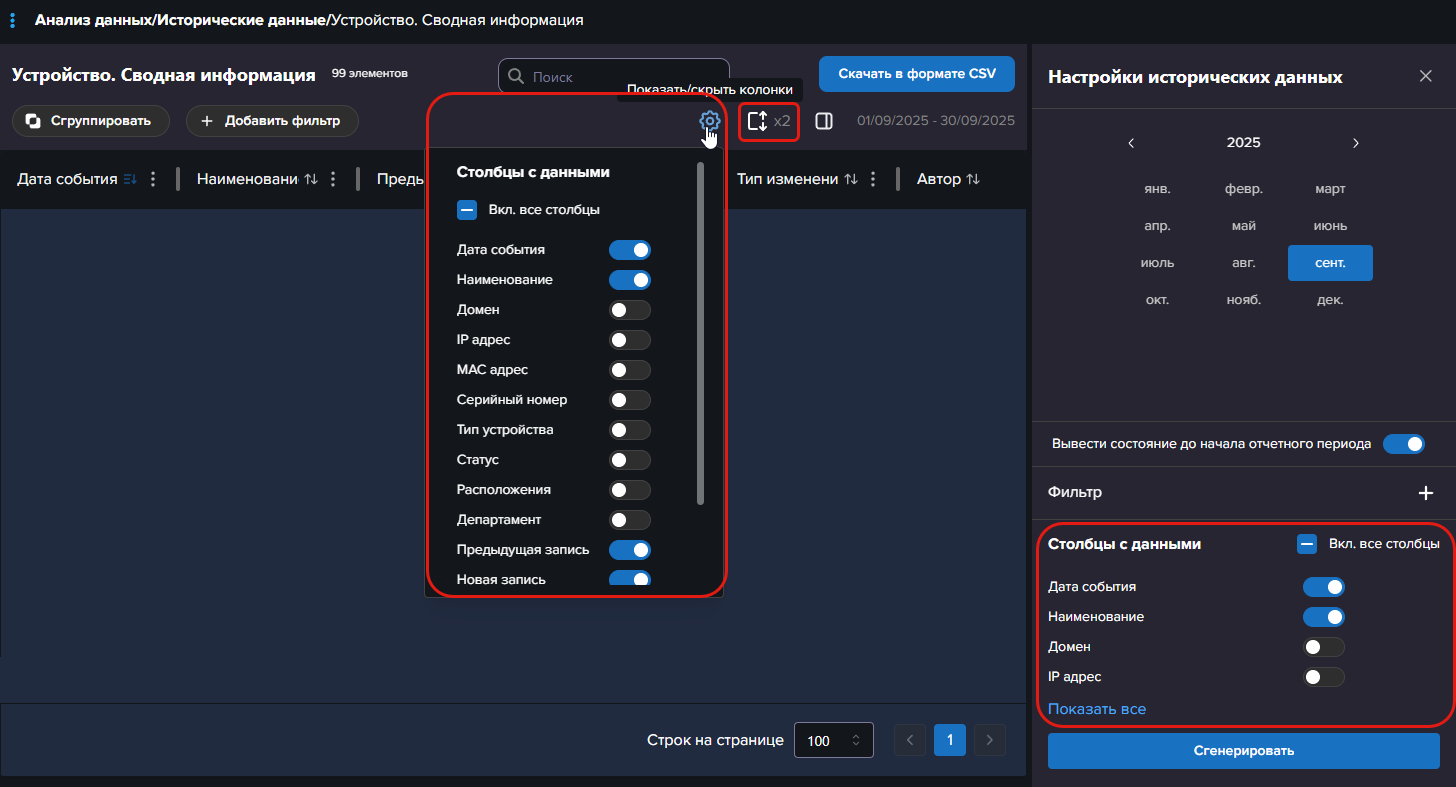
Task: Close the historical data settings panel
Action: pos(1425,77)
